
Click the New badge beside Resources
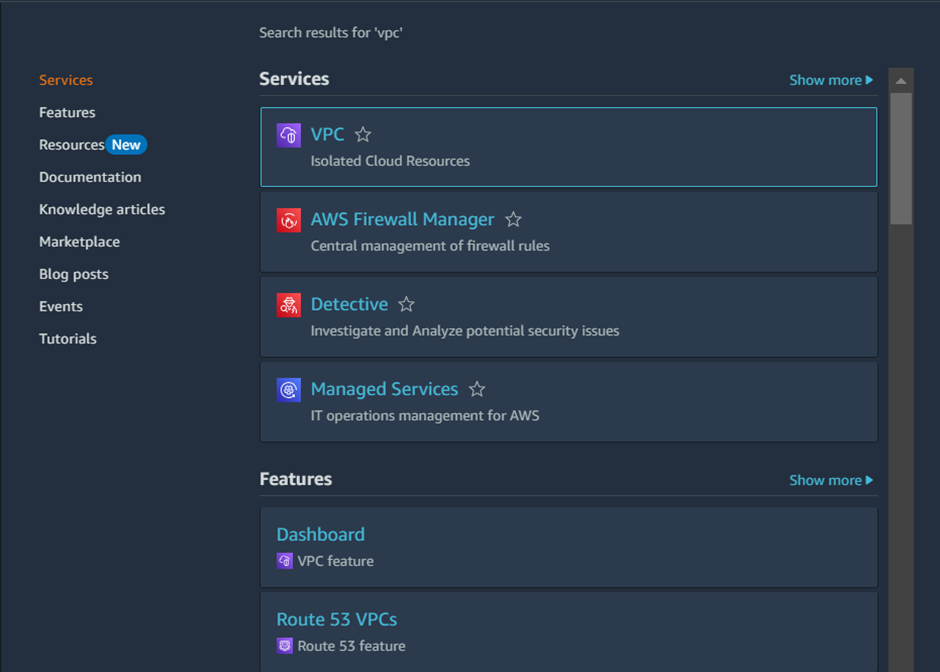126,144
